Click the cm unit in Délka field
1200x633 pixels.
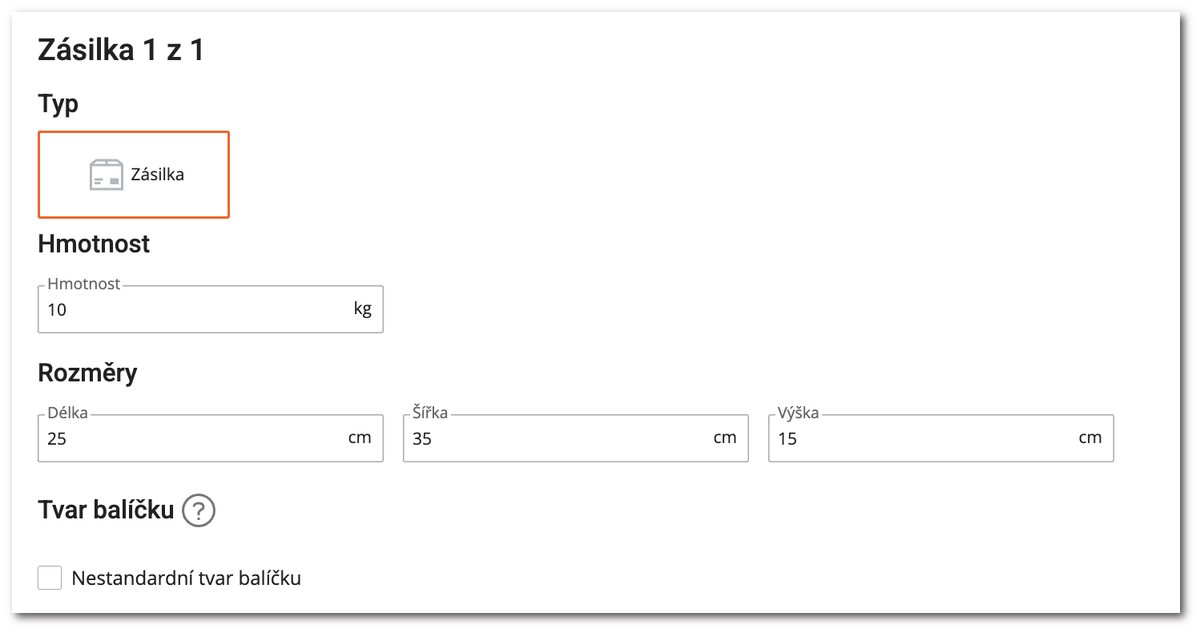pos(360,437)
